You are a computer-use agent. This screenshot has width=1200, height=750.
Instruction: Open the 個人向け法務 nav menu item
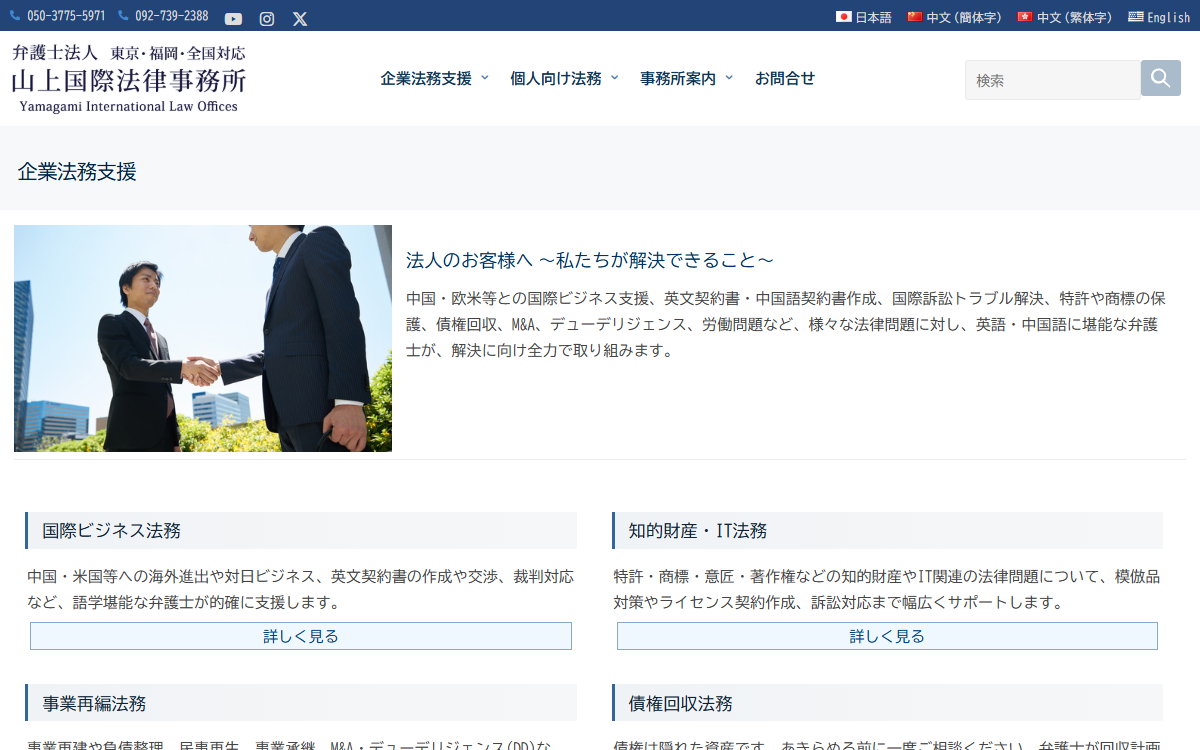click(556, 78)
